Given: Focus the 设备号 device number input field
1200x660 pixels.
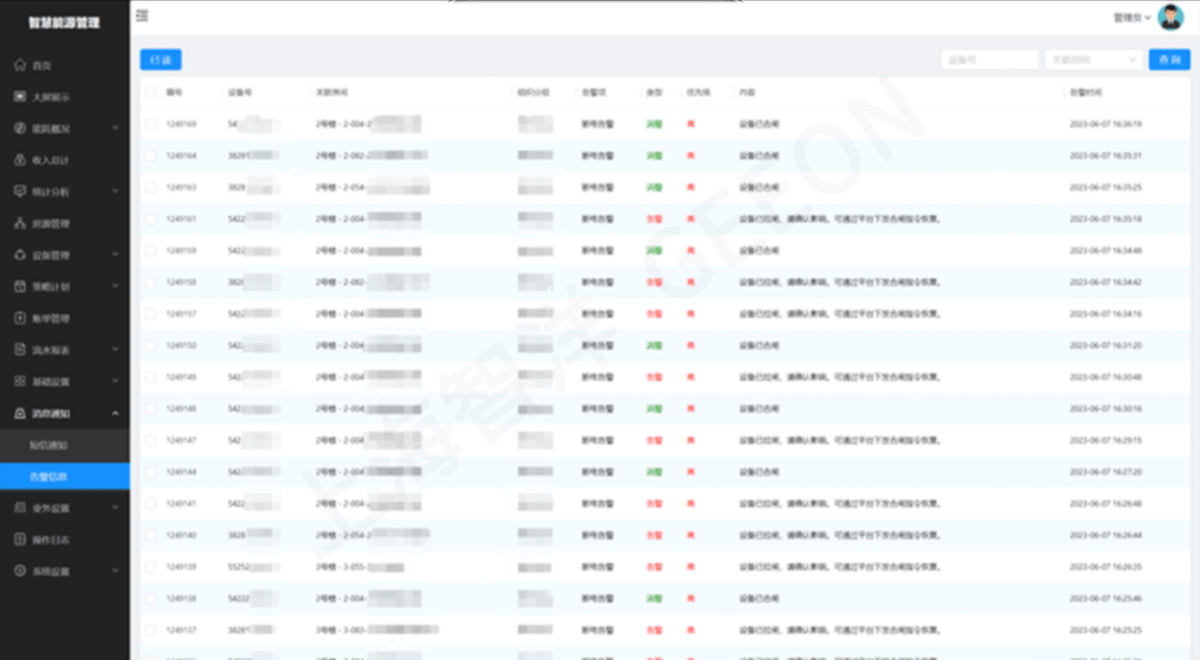Looking at the screenshot, I should point(989,60).
